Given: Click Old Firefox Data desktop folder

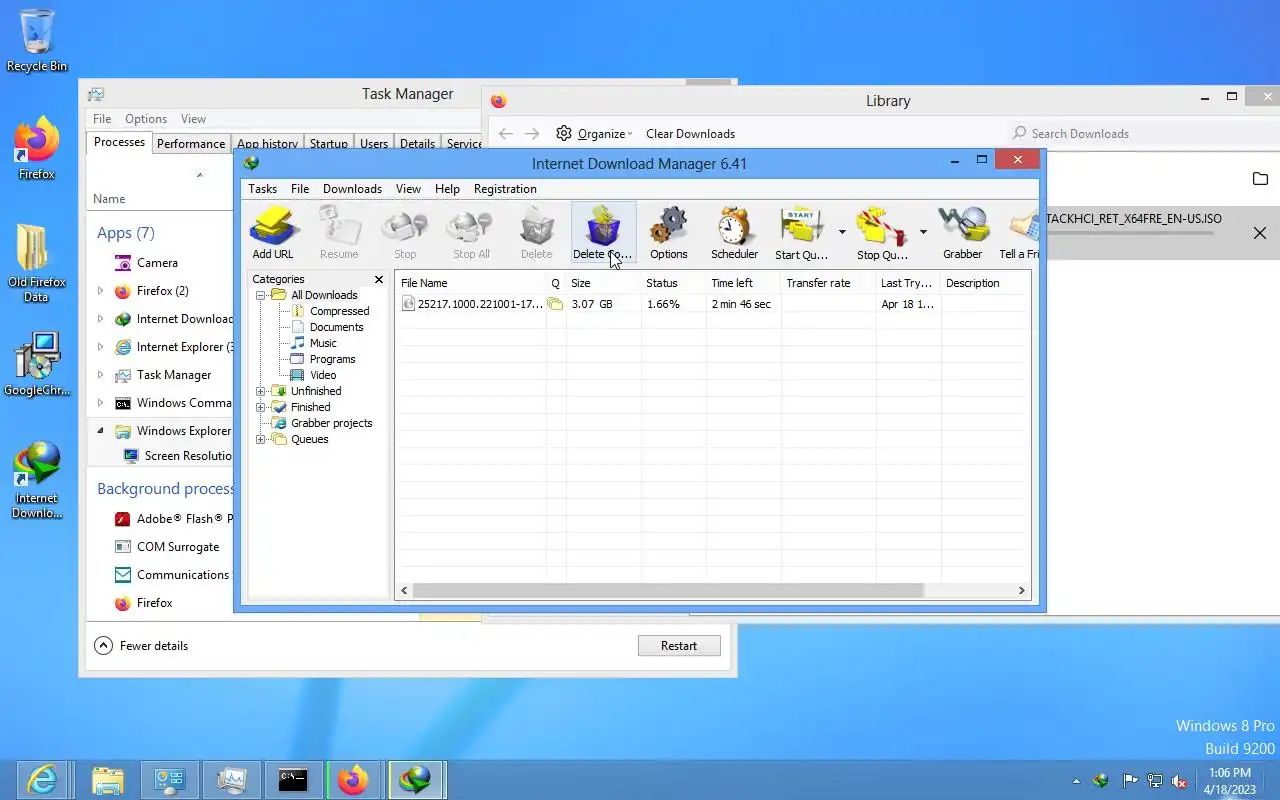Looking at the screenshot, I should 37,263.
